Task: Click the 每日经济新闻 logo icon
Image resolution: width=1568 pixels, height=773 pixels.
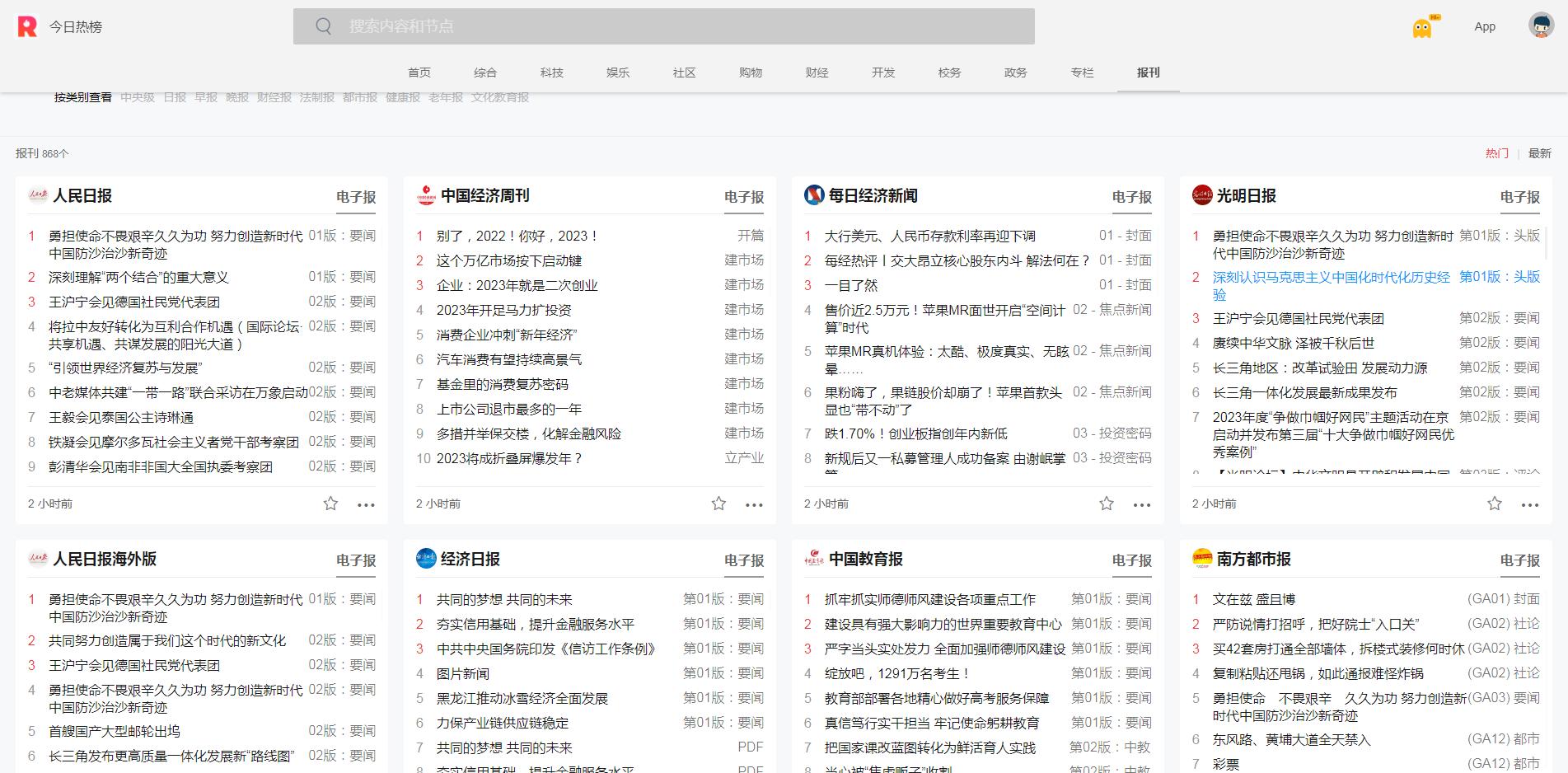Action: point(813,196)
